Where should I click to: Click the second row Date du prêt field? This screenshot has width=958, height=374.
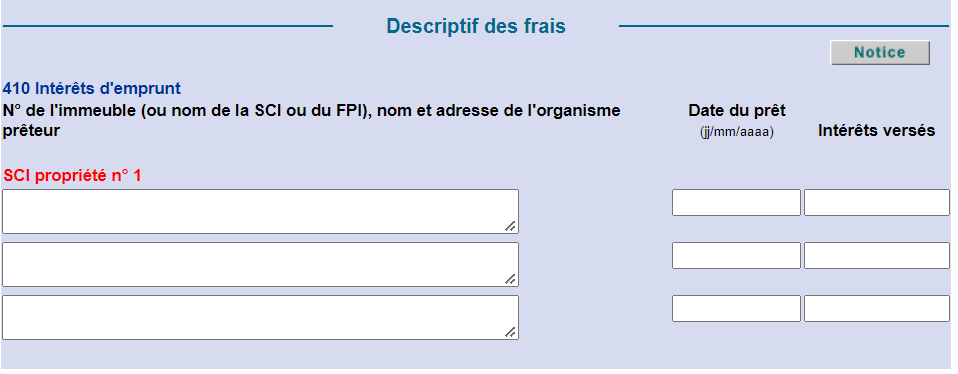(x=736, y=255)
